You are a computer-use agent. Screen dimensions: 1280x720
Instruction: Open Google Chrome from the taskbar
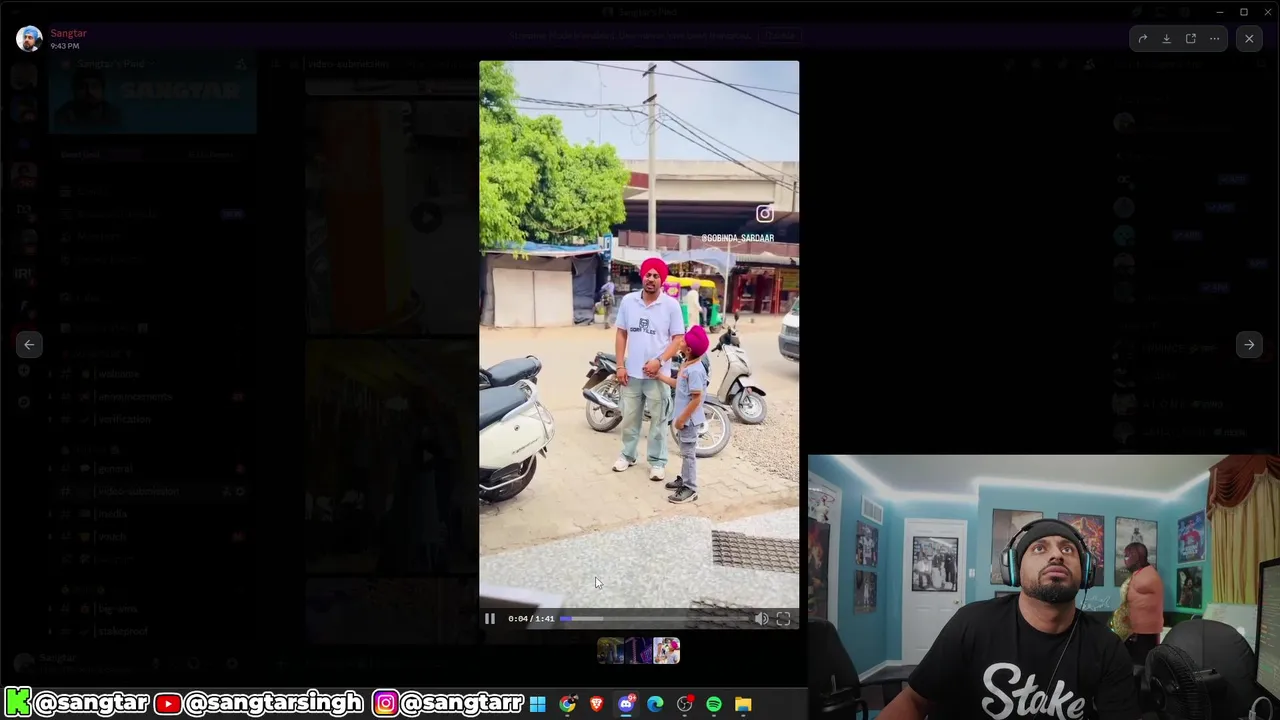567,704
